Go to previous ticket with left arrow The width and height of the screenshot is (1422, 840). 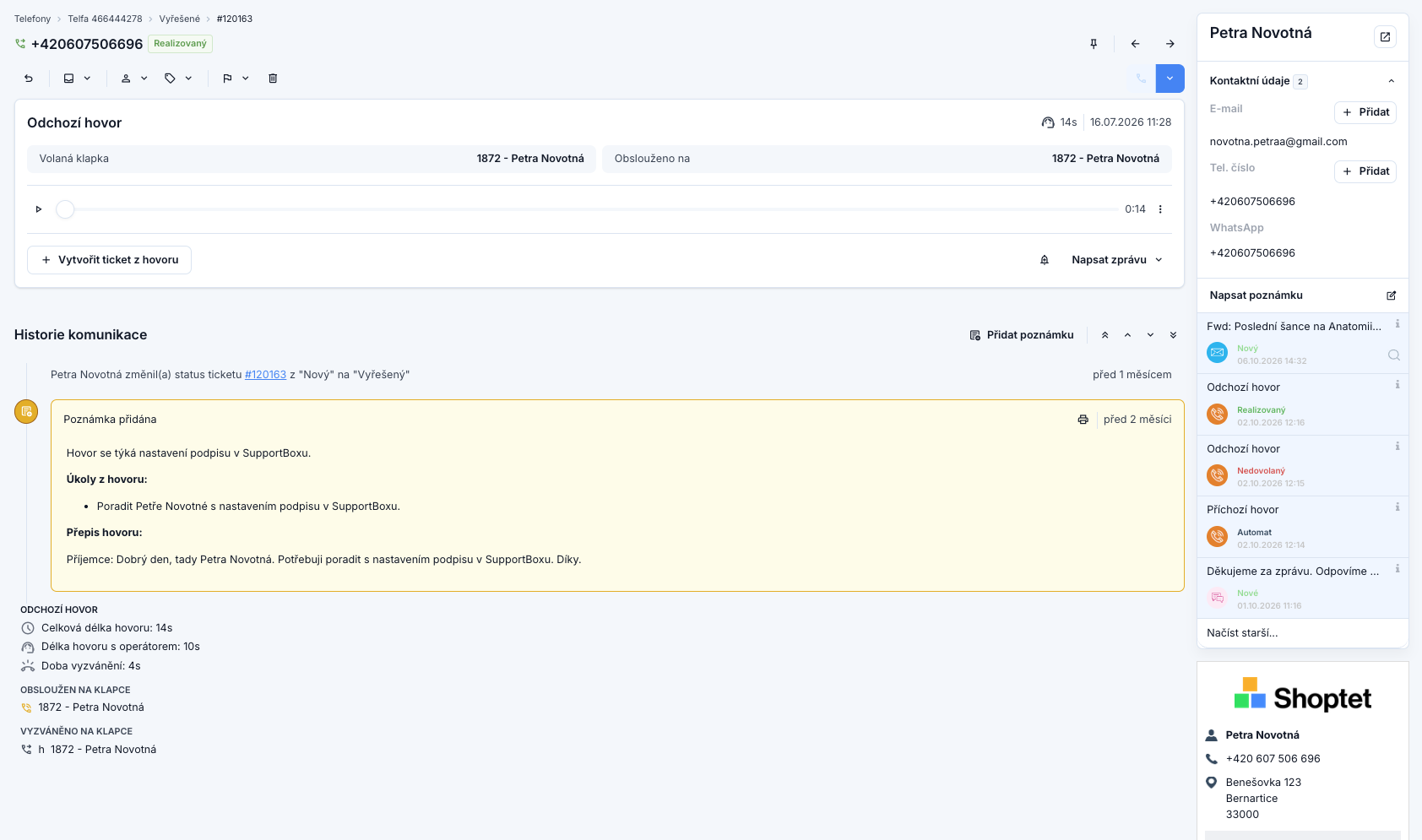[1135, 44]
